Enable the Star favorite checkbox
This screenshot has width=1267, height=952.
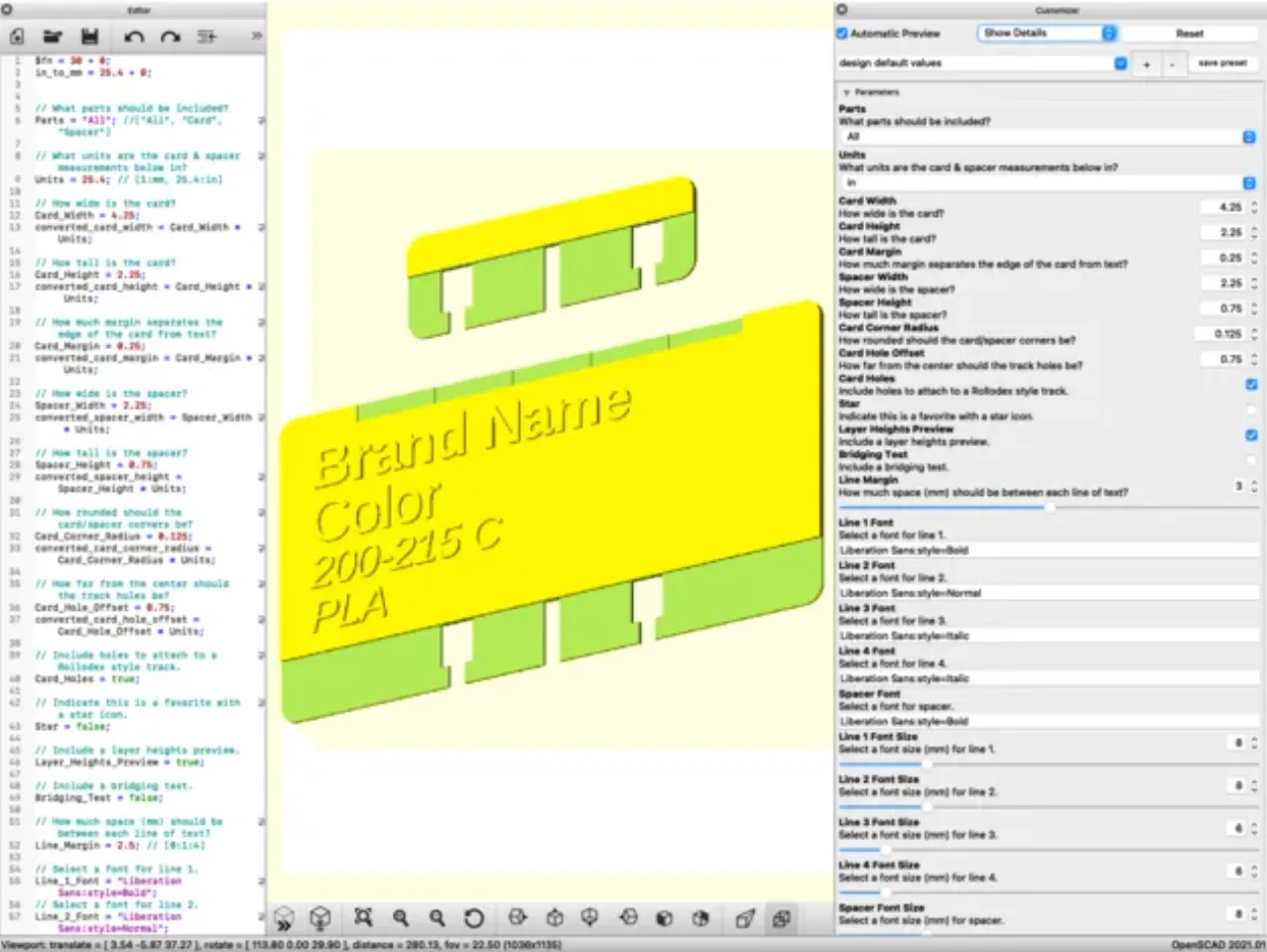(1251, 410)
